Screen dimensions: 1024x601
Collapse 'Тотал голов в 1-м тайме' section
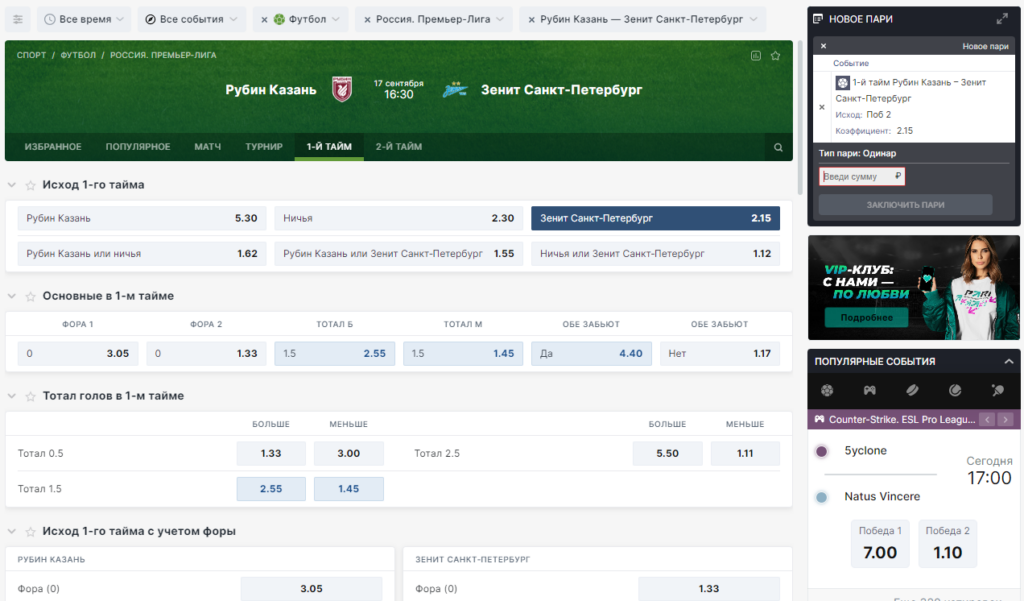coord(12,396)
